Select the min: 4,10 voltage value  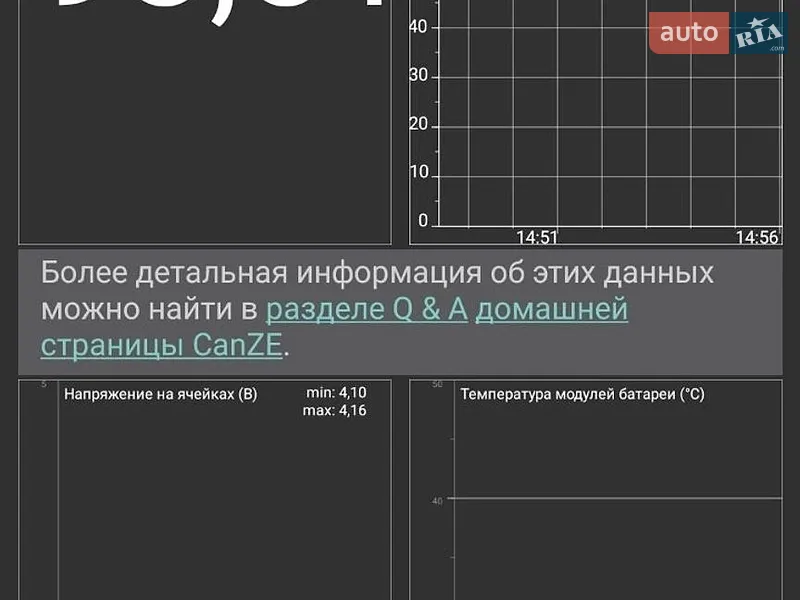tap(336, 392)
